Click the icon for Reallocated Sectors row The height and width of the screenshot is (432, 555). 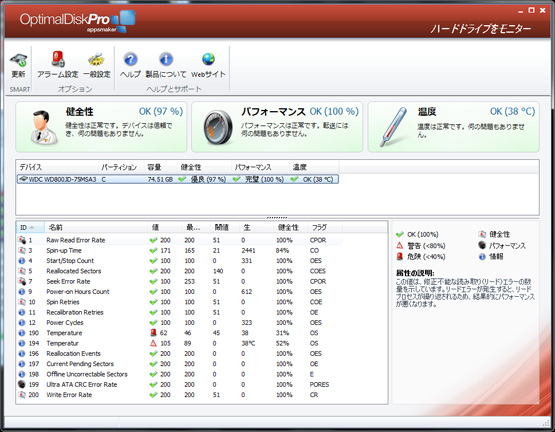(x=22, y=271)
